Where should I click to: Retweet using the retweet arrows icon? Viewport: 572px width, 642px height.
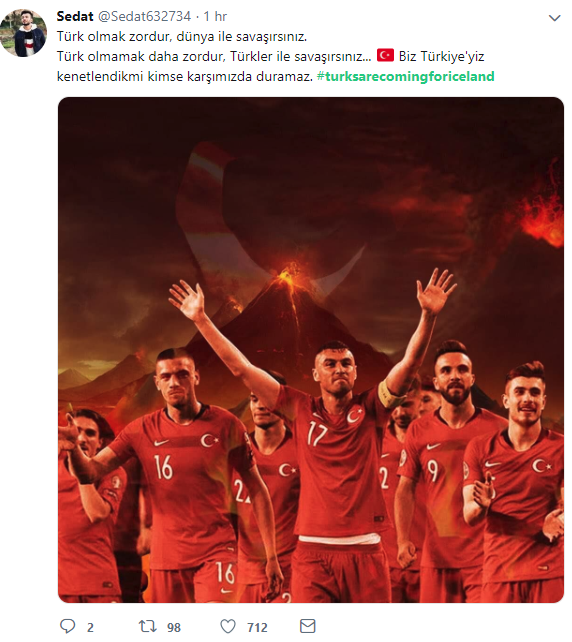pyautogui.click(x=147, y=626)
